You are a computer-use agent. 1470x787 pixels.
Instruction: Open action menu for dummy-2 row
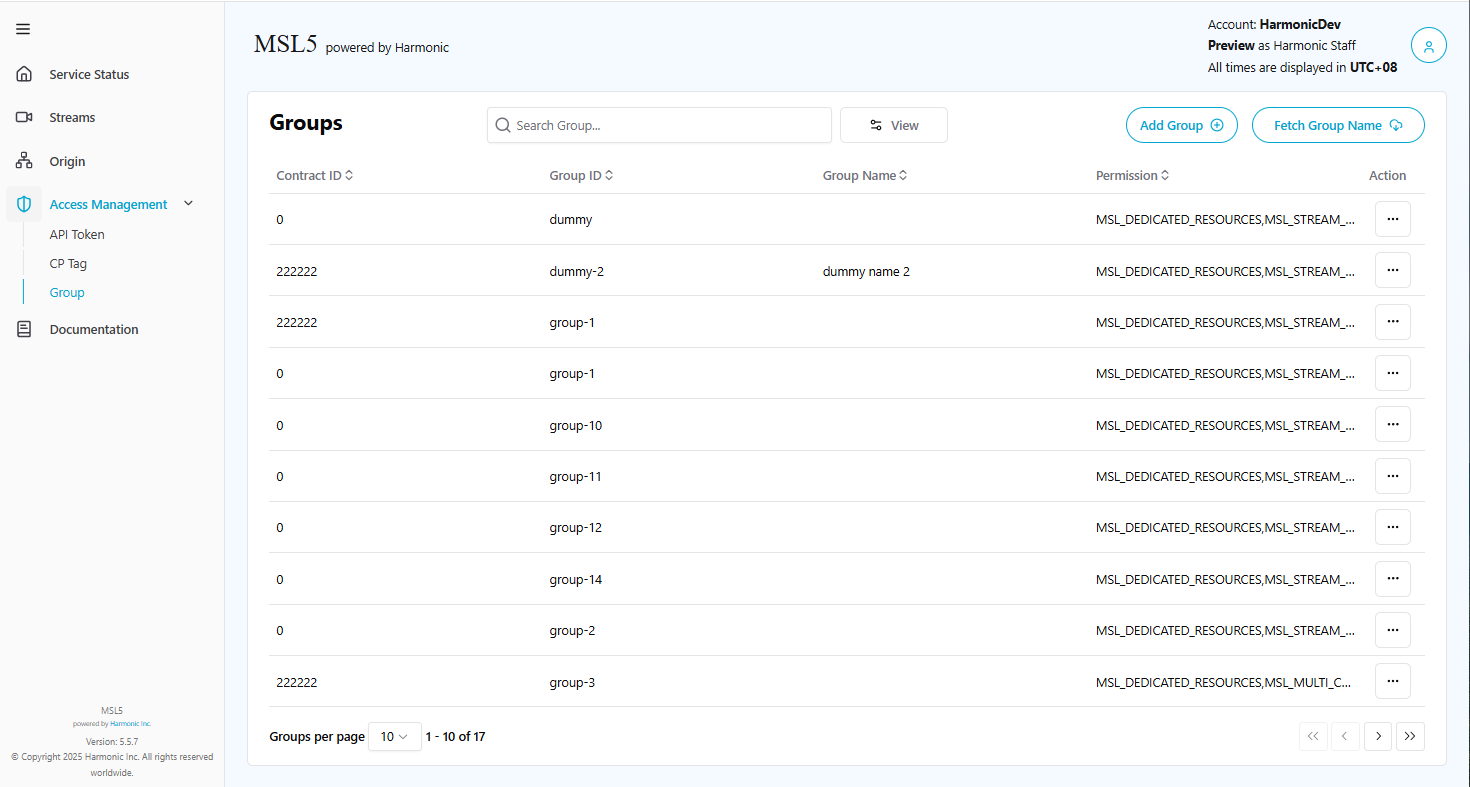click(x=1392, y=270)
